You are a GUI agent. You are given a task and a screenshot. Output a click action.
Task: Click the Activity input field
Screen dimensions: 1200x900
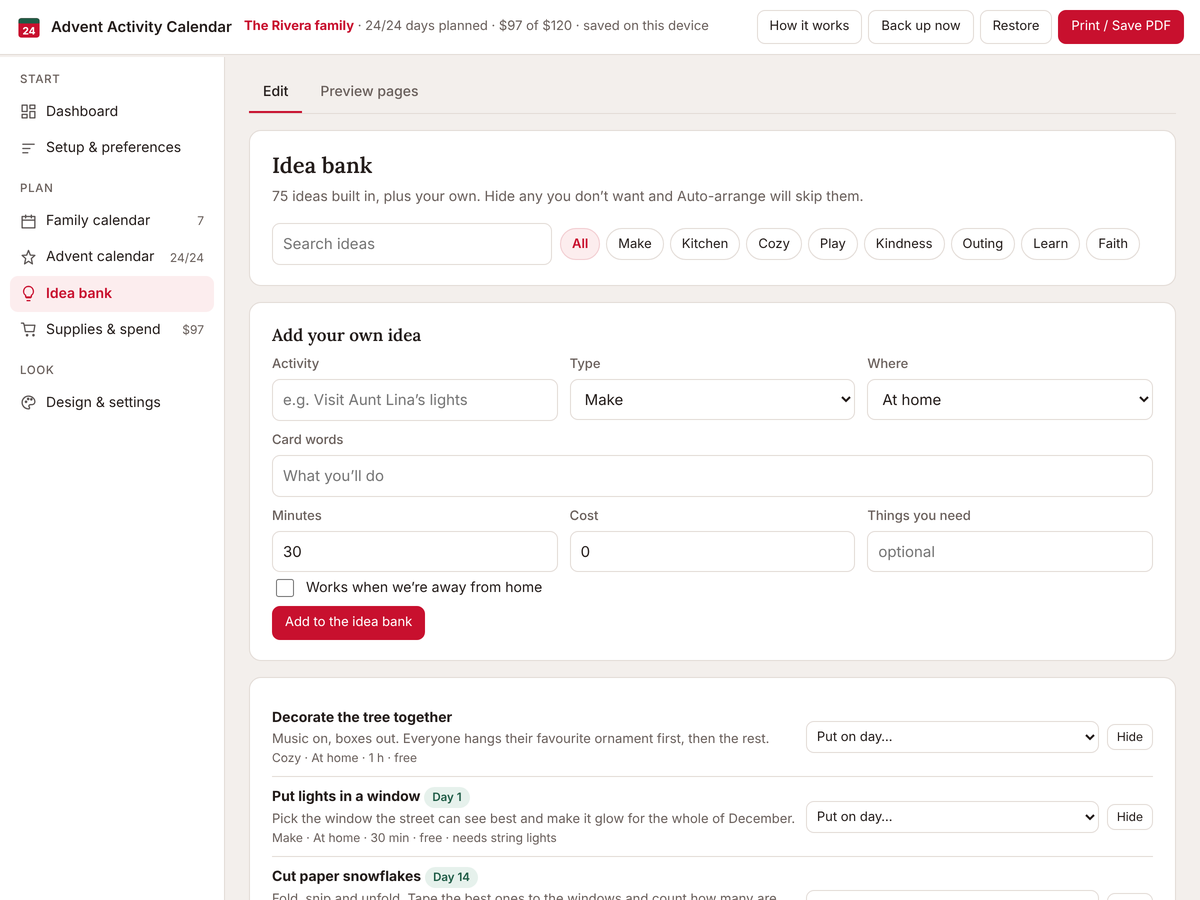[x=415, y=400]
